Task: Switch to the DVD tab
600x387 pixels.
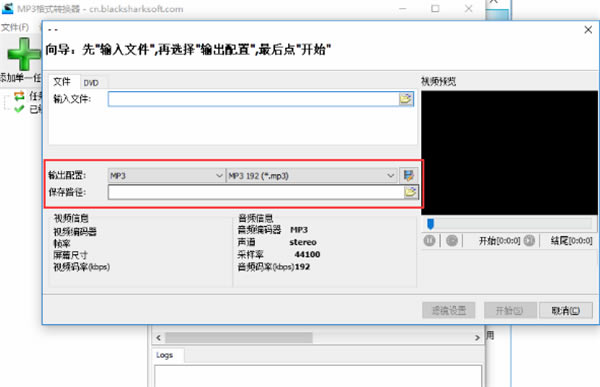Action: 91,83
